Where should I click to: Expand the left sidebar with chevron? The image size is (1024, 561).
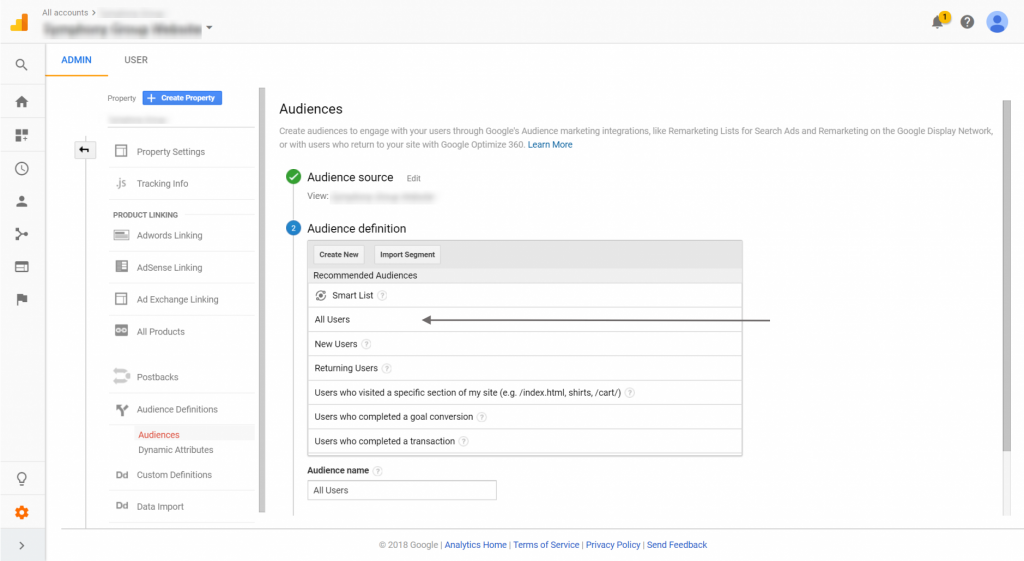(21, 545)
